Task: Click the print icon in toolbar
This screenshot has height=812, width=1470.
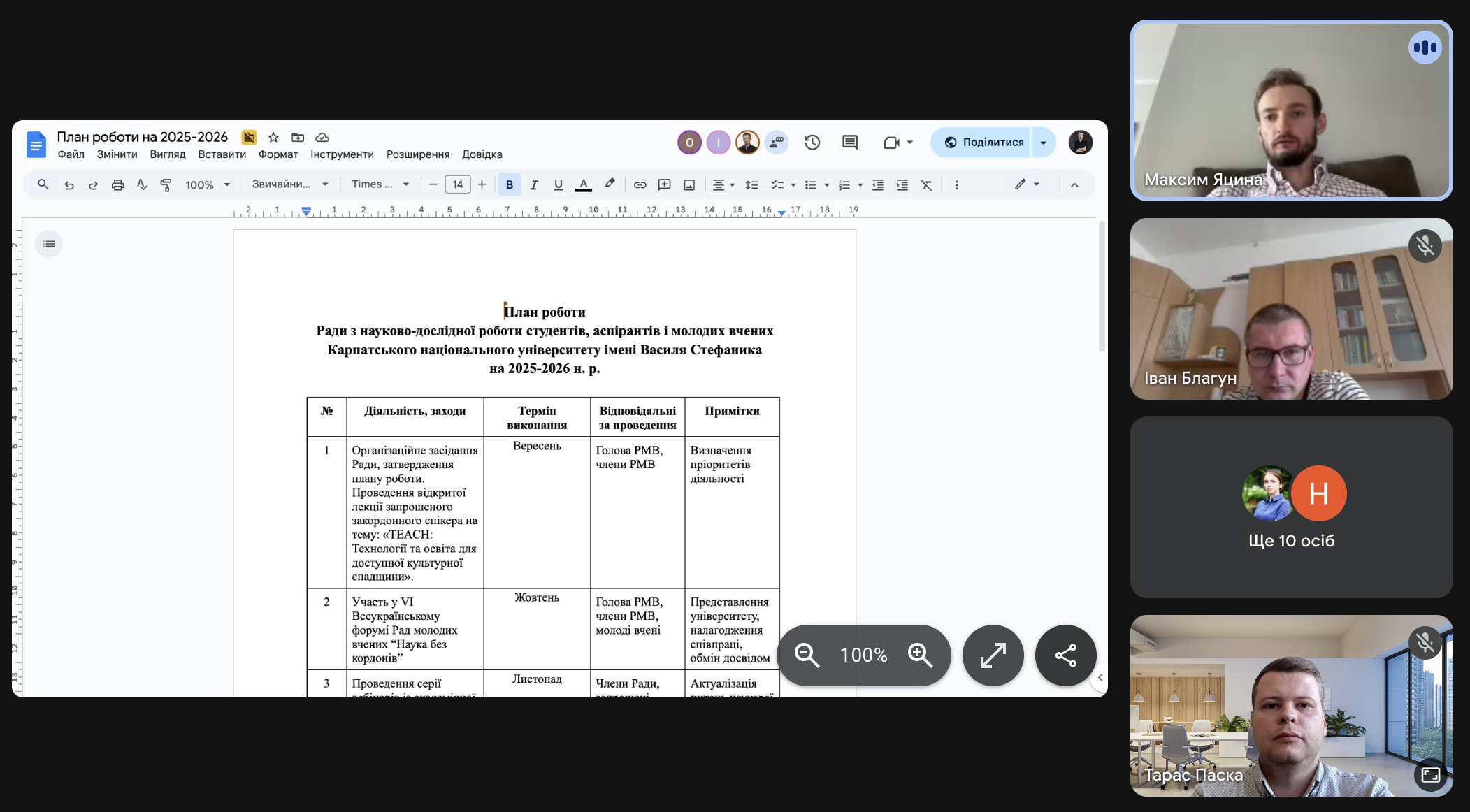Action: tap(117, 185)
